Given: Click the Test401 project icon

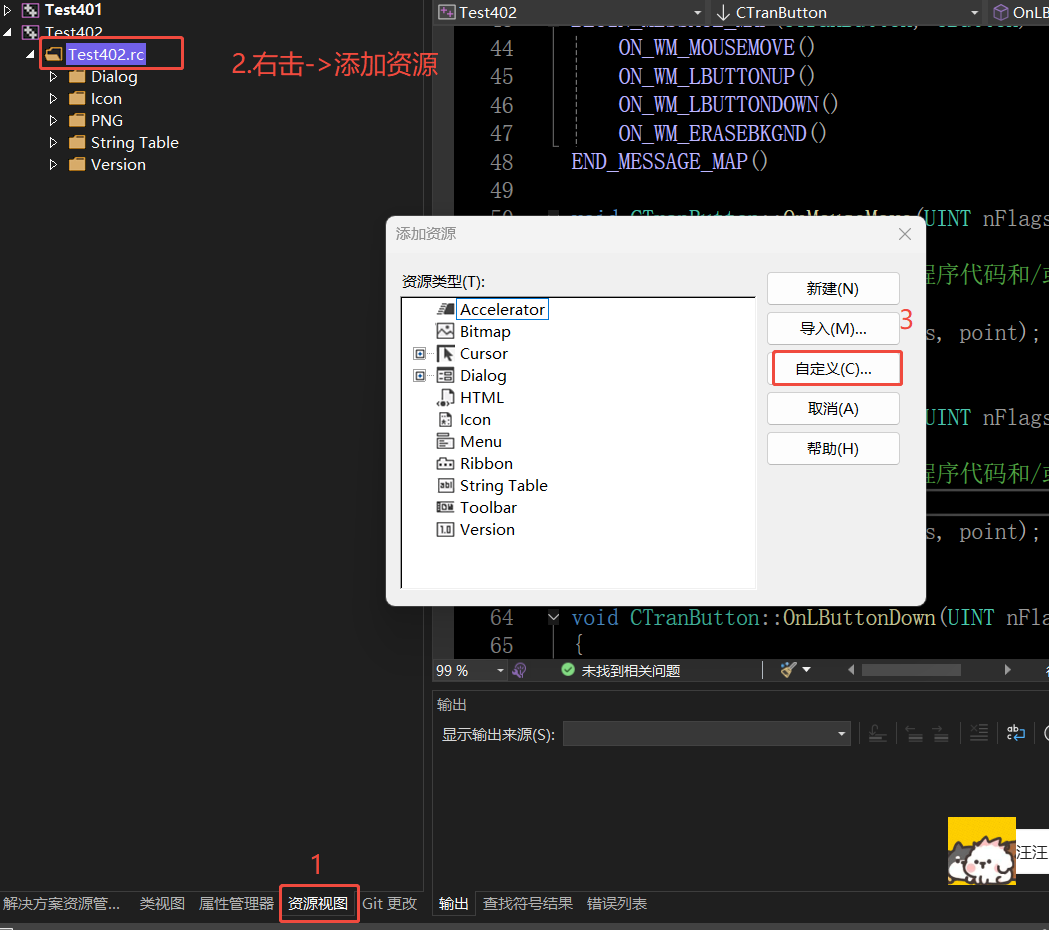Looking at the screenshot, I should point(31,10).
